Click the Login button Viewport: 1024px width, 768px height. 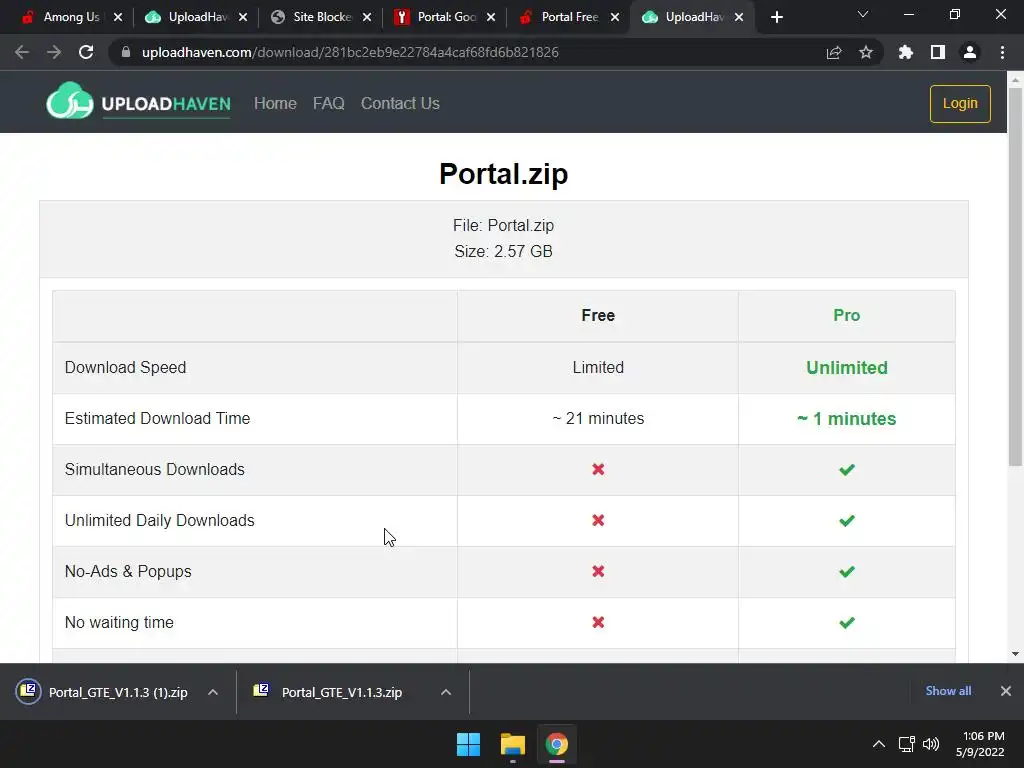960,103
